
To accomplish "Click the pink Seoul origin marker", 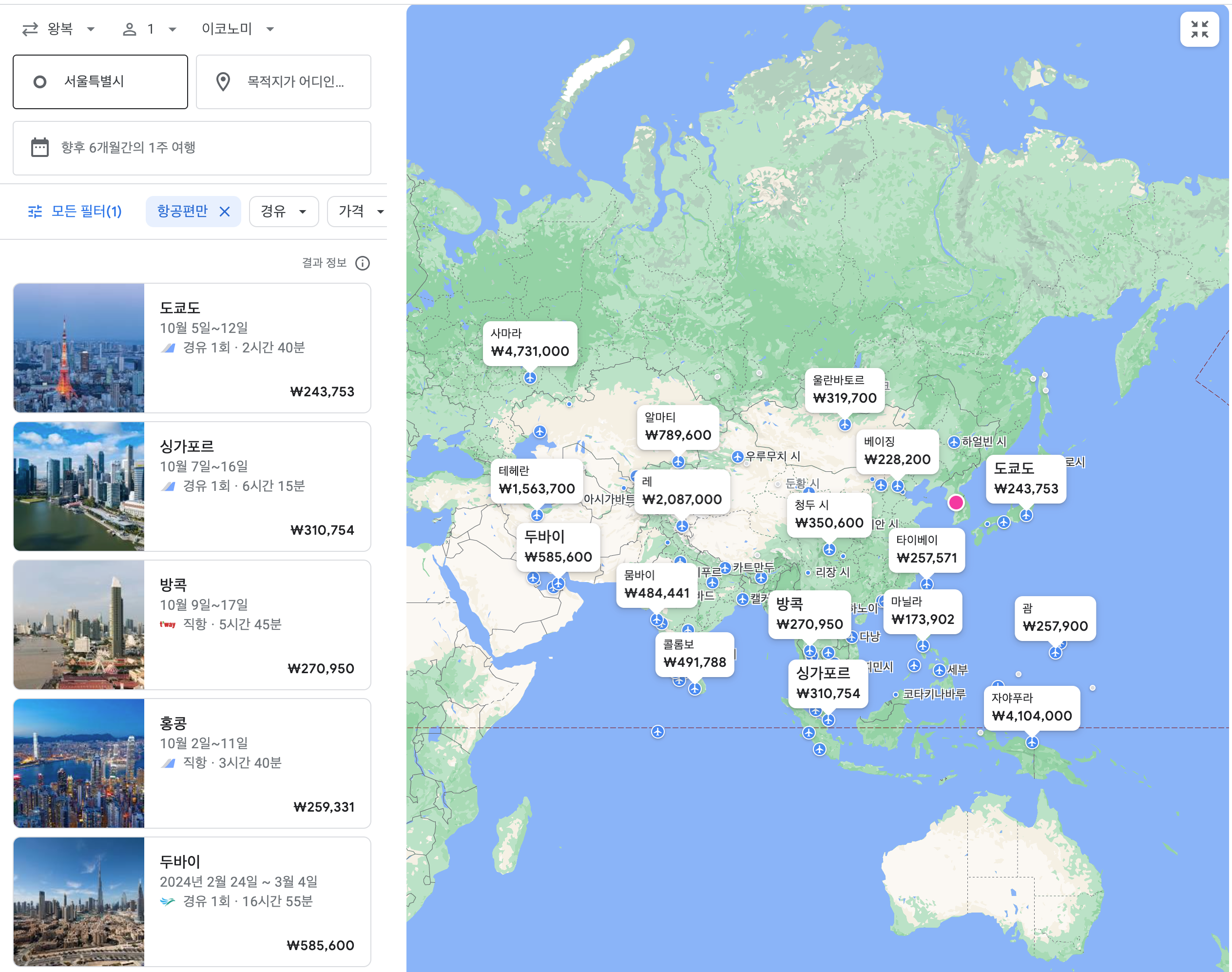I will point(956,503).
